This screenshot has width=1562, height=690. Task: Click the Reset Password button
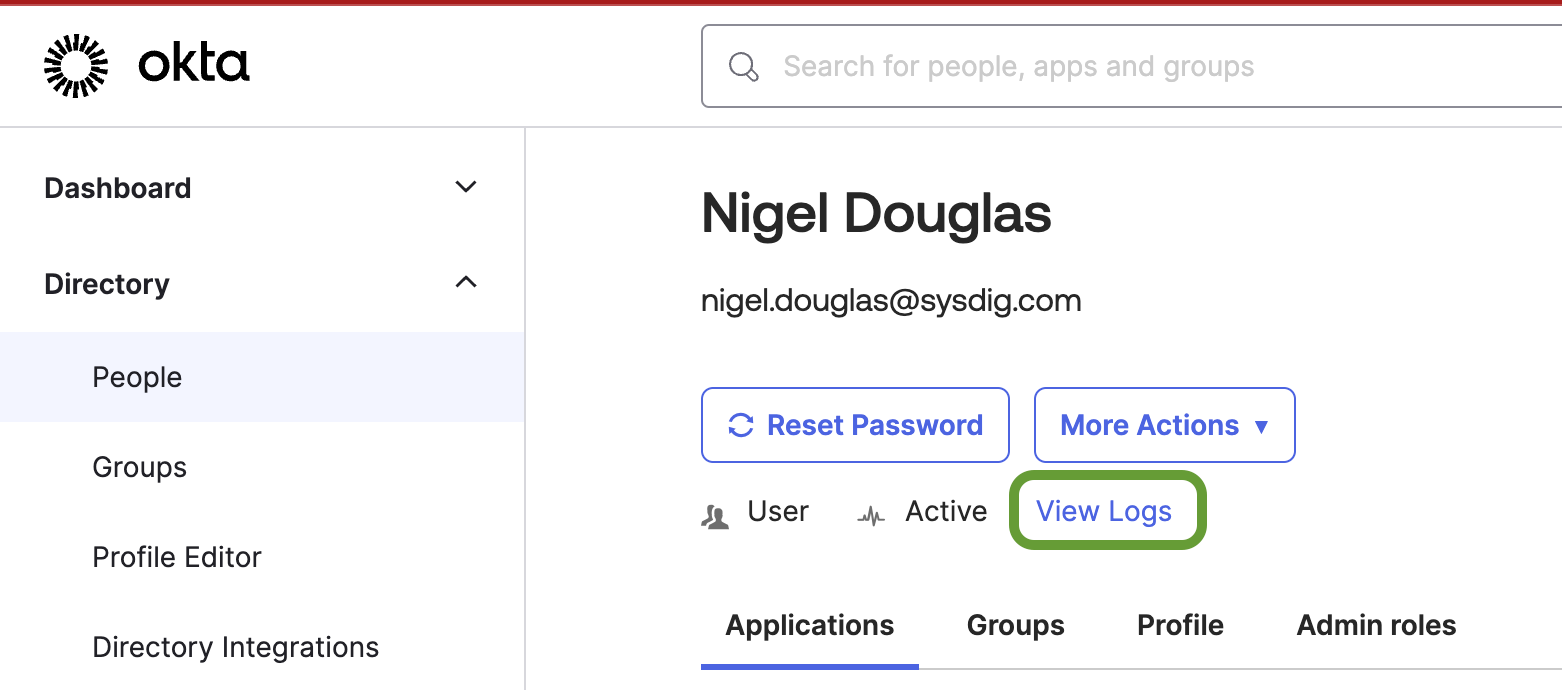855,425
